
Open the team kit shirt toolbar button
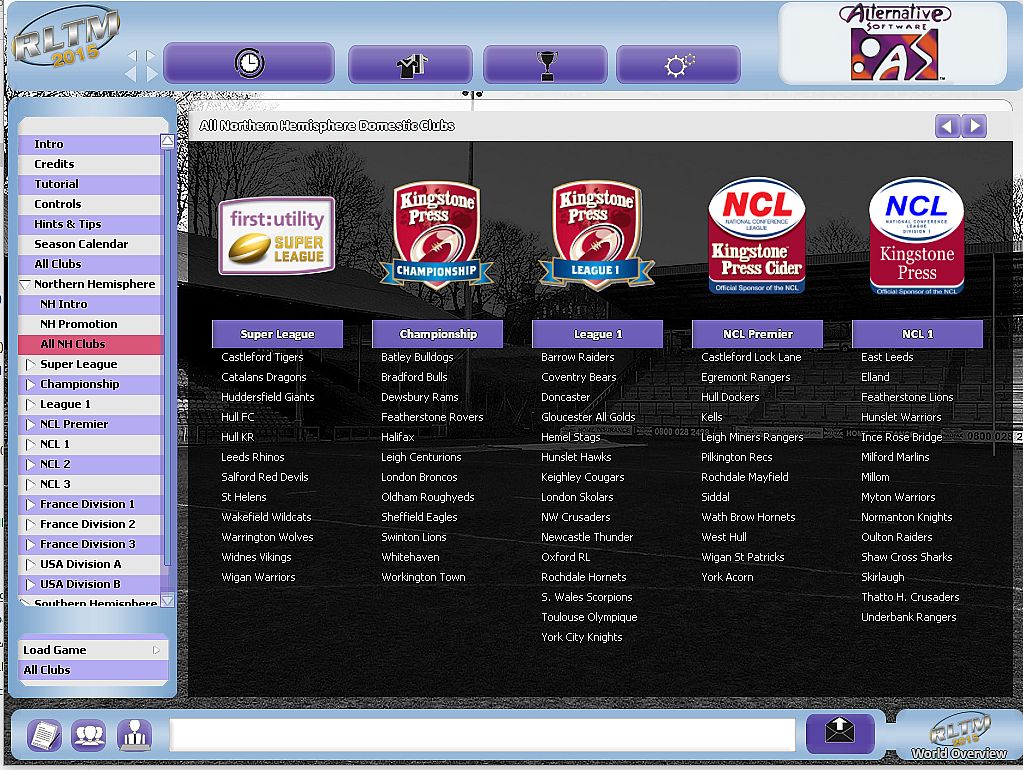[x=410, y=65]
